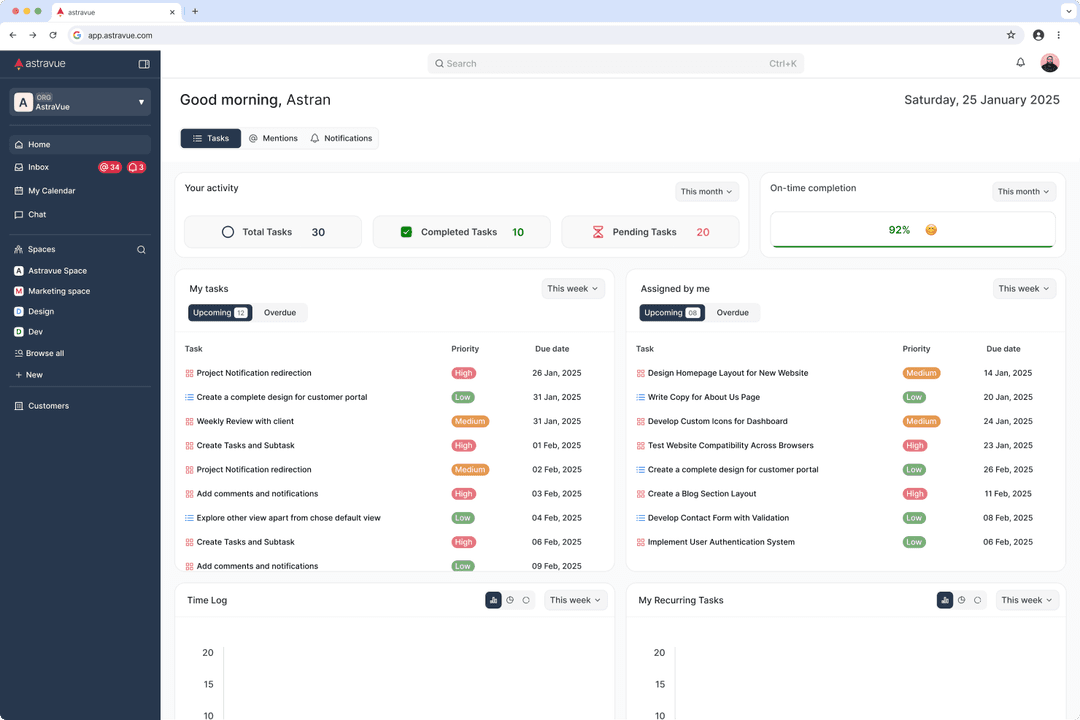Click the Search input field
Screen dimensions: 1080x720
coord(615,63)
